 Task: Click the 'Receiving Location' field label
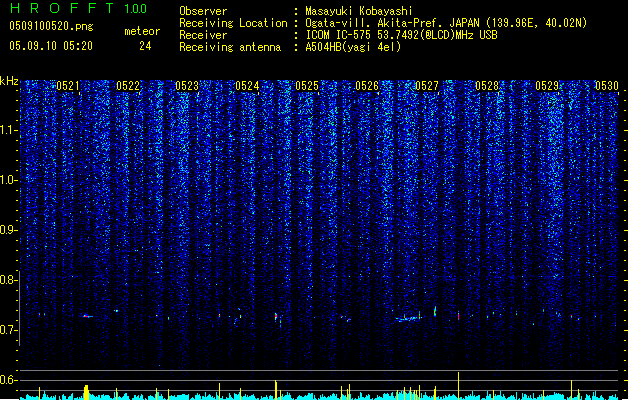[x=233, y=23]
